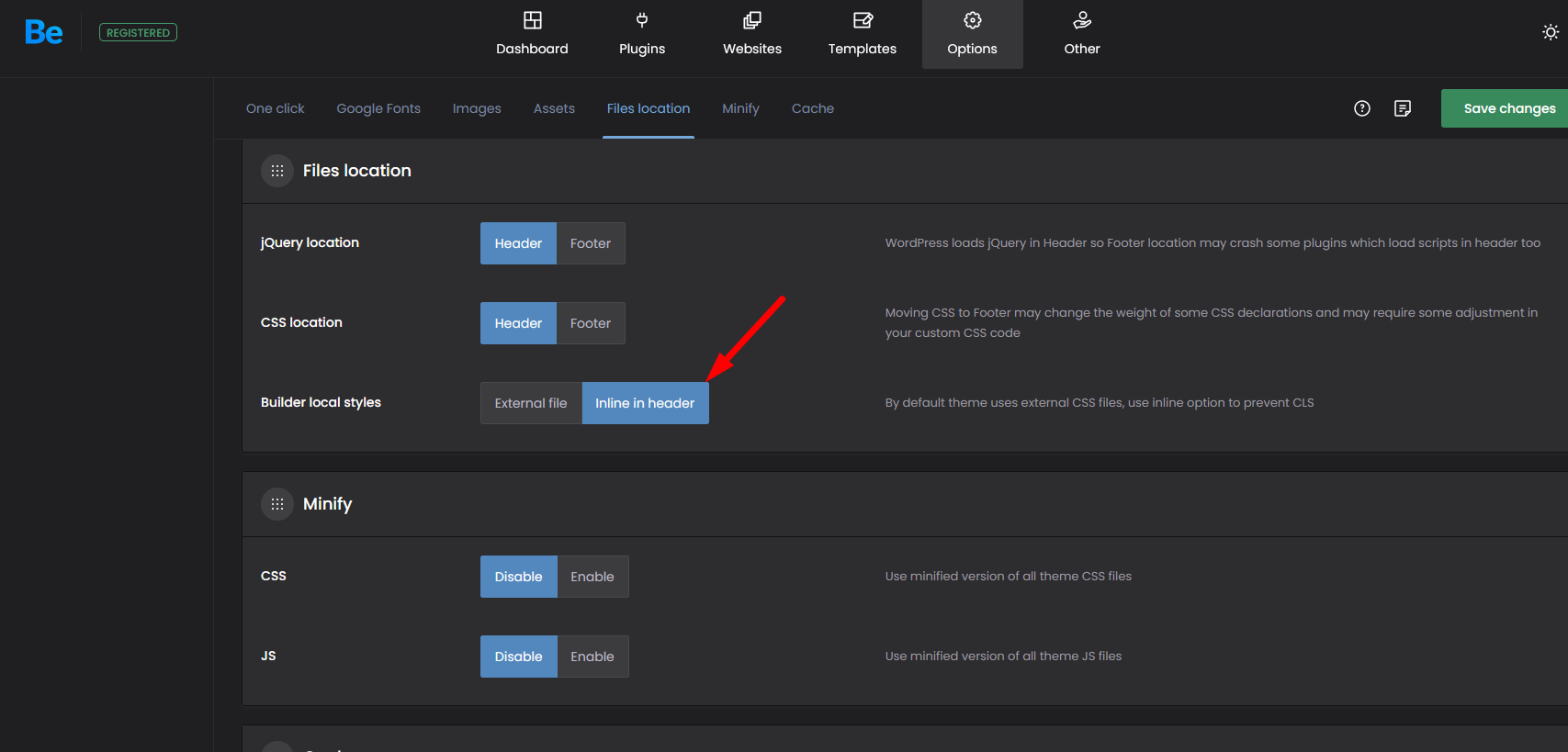Click the Plugins plug icon

(642, 20)
